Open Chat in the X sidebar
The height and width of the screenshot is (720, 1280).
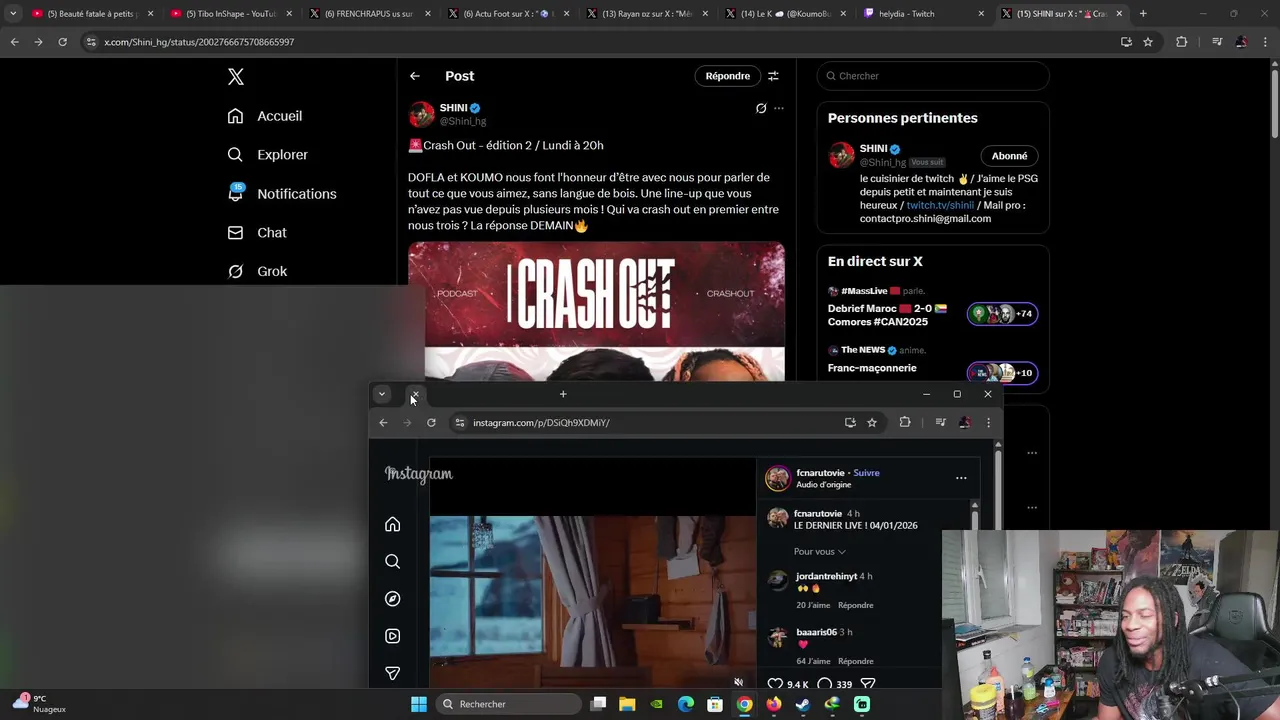256,233
